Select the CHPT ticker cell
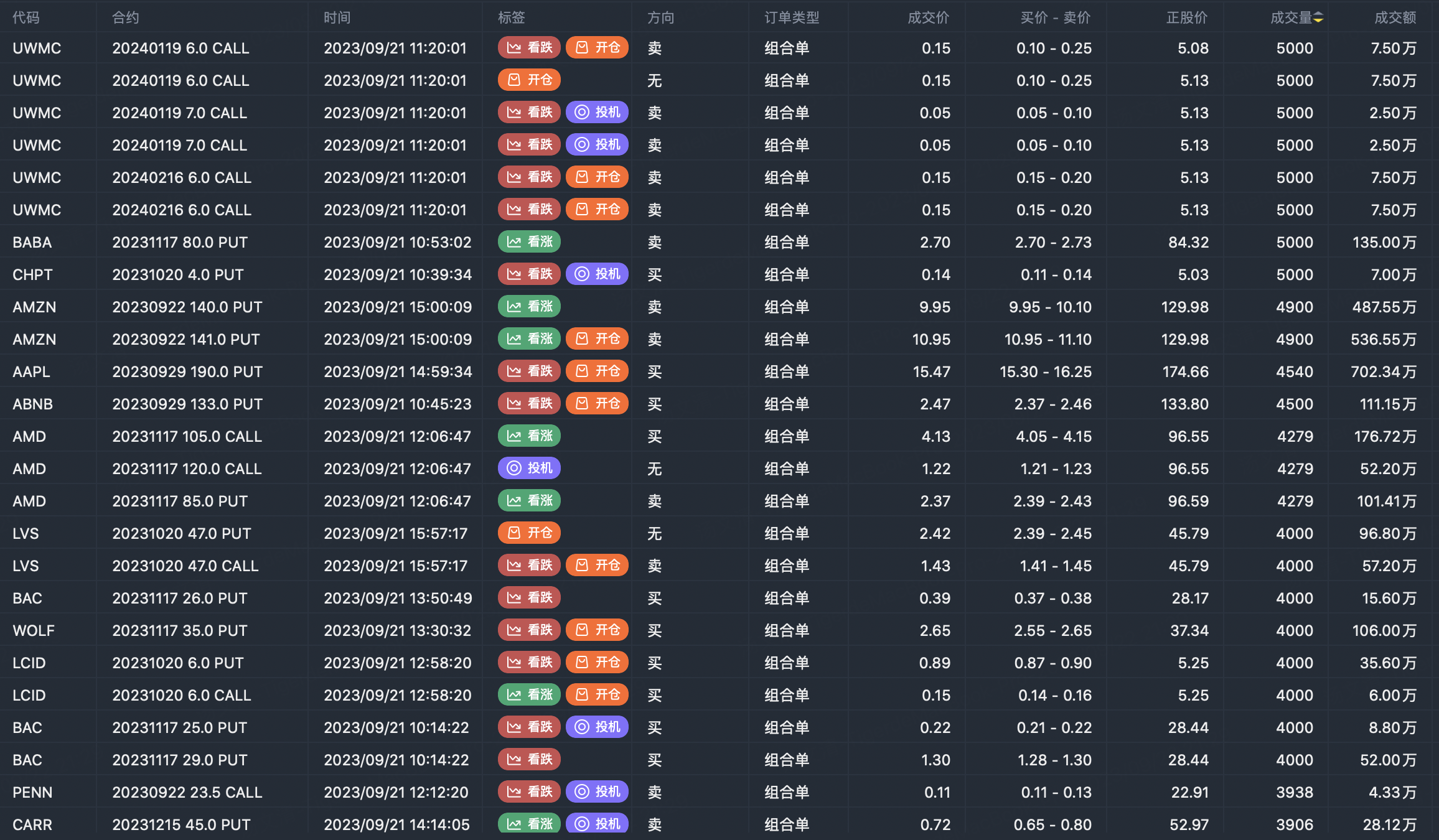The image size is (1439, 840). (32, 274)
